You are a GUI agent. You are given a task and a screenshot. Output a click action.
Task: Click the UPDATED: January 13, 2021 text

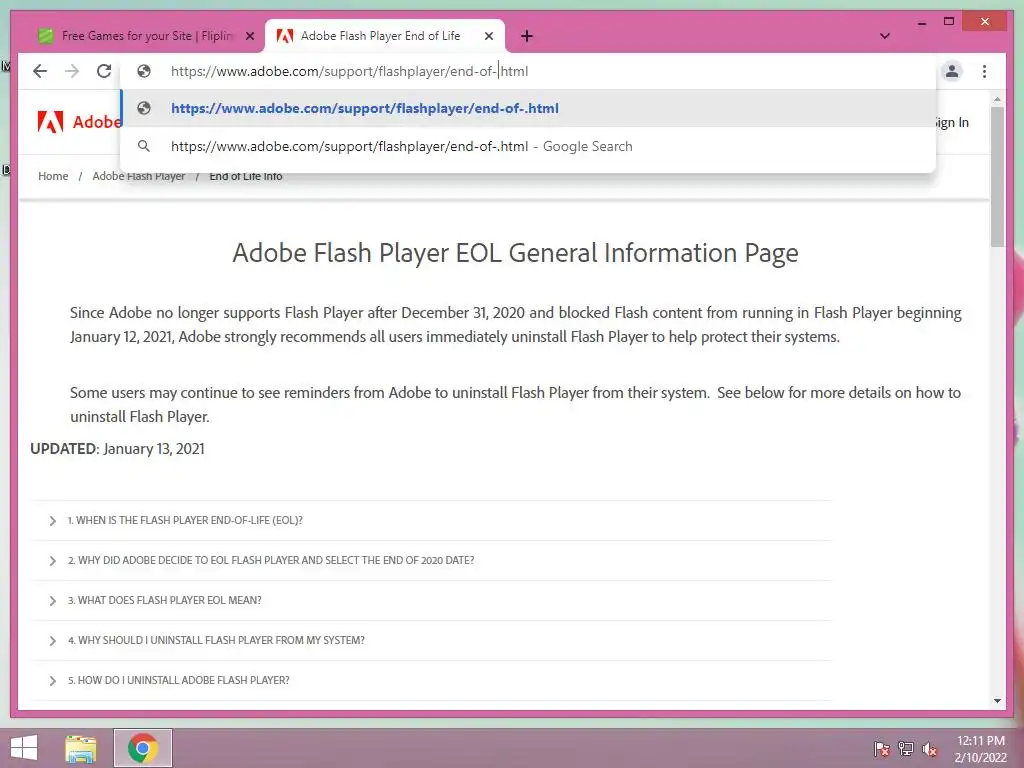click(118, 449)
